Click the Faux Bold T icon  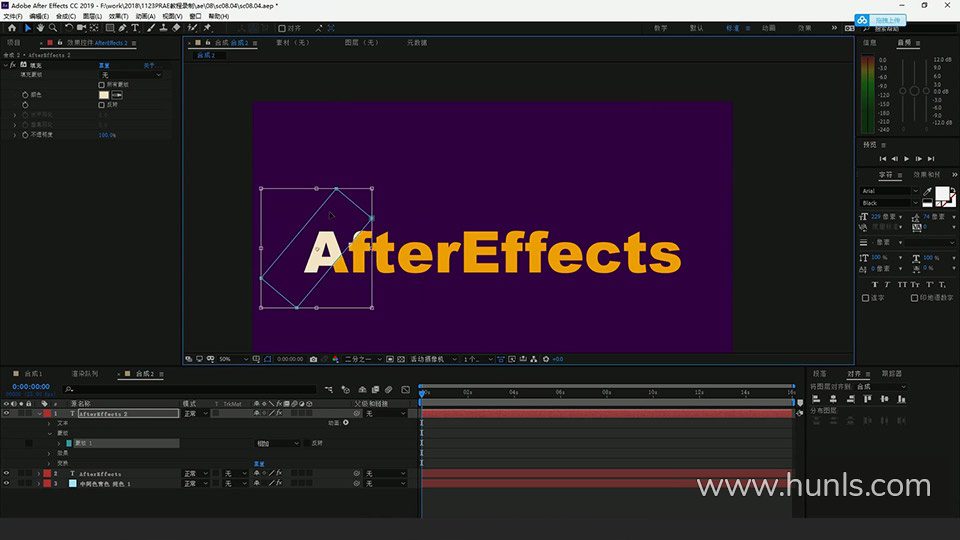(x=874, y=285)
